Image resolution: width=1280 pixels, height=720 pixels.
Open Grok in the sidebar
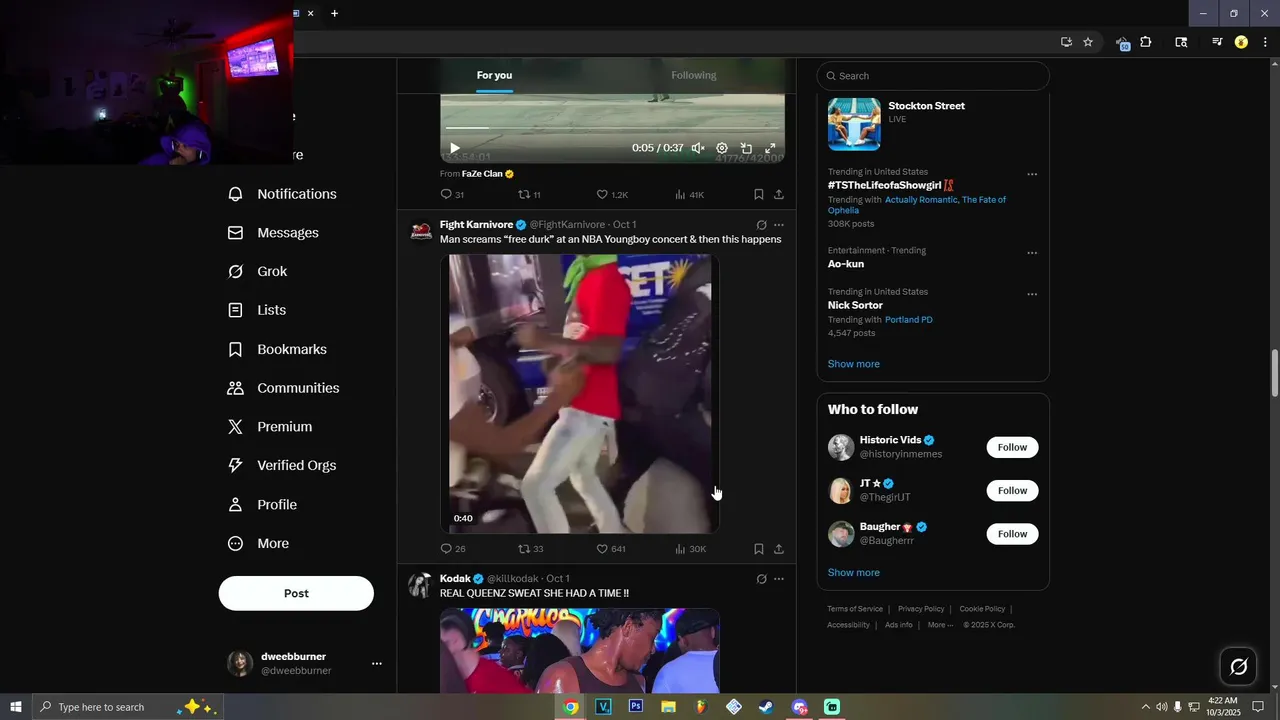pos(258,272)
